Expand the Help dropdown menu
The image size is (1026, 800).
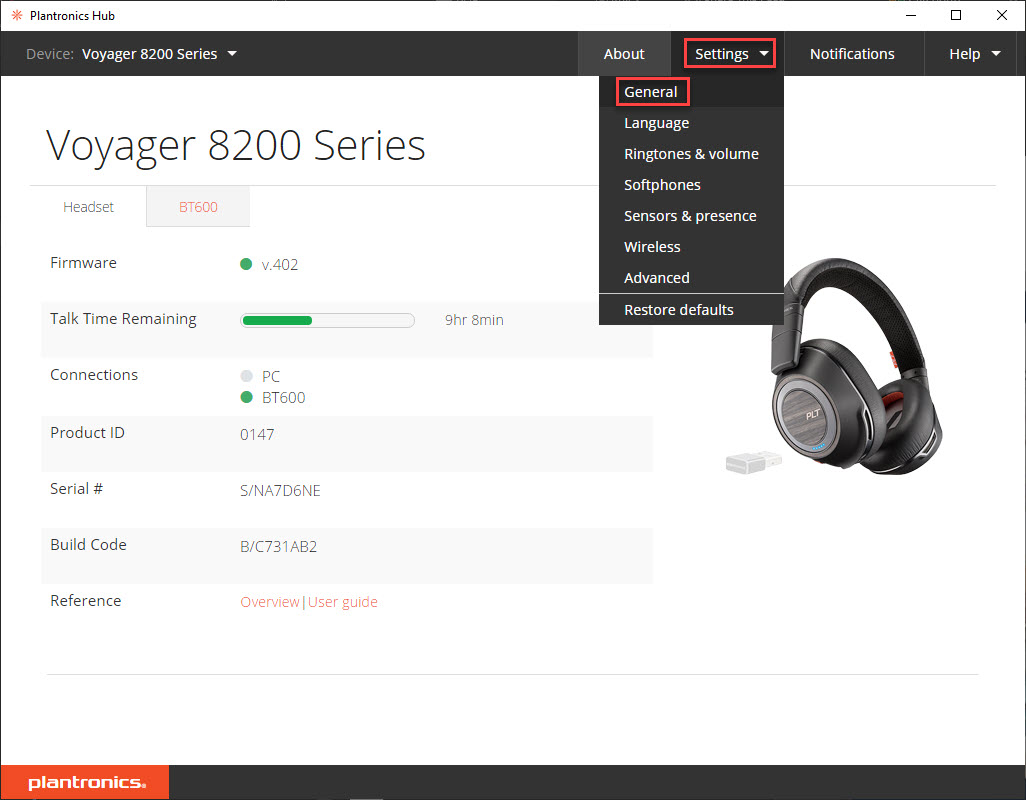tap(974, 54)
